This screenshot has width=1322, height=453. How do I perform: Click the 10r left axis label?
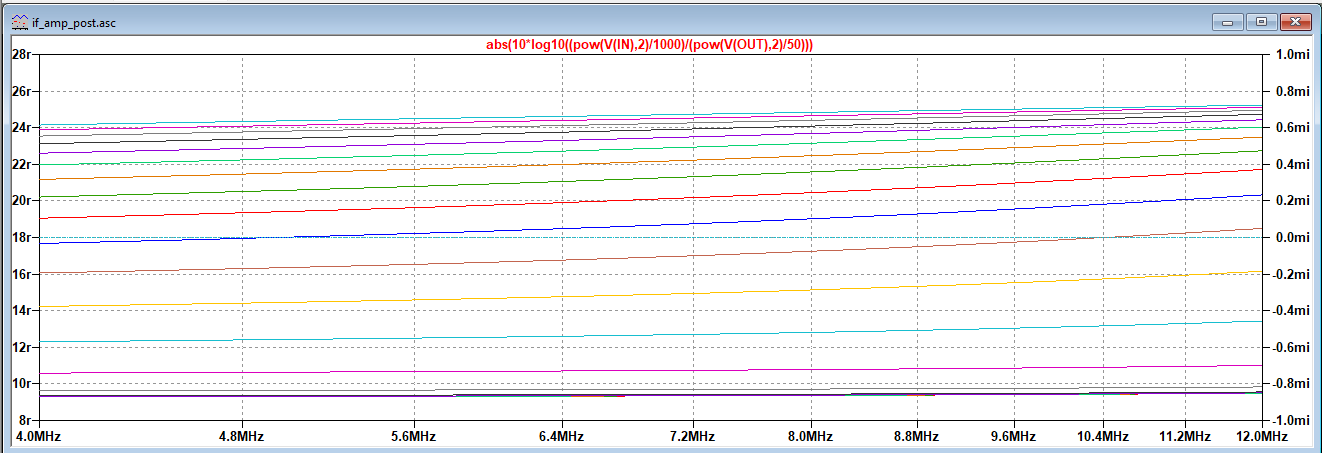pyautogui.click(x=22, y=383)
